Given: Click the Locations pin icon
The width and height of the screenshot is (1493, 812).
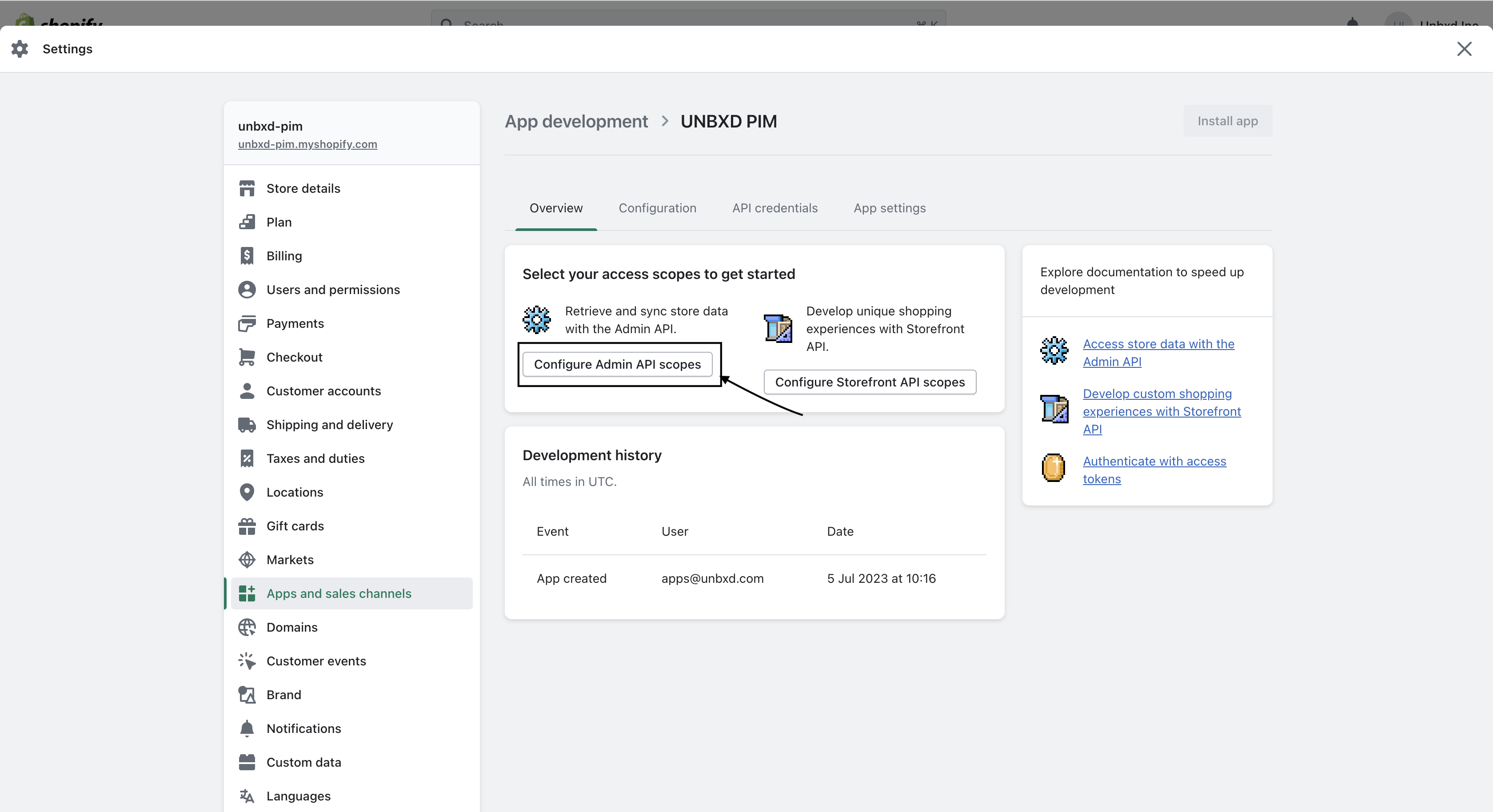Looking at the screenshot, I should pos(247,492).
